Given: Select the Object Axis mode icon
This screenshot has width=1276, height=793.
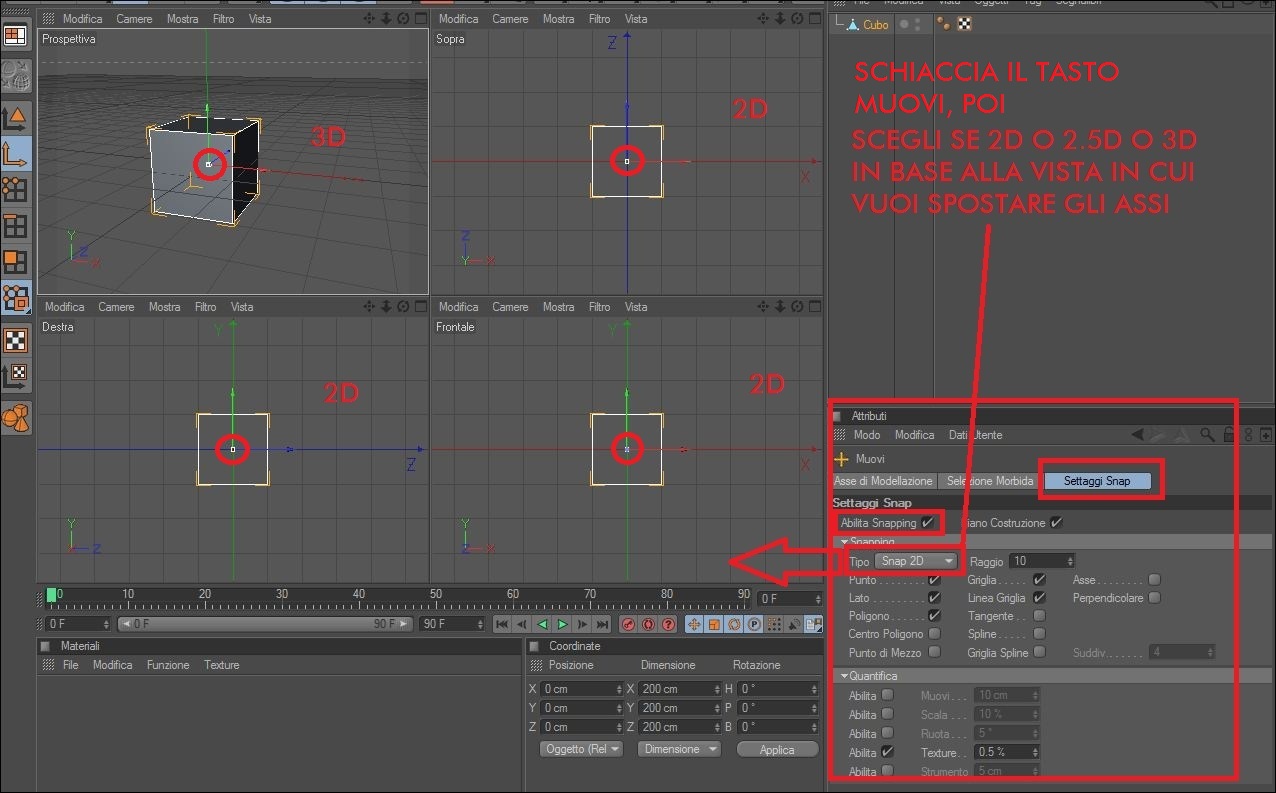Looking at the screenshot, I should (x=15, y=153).
